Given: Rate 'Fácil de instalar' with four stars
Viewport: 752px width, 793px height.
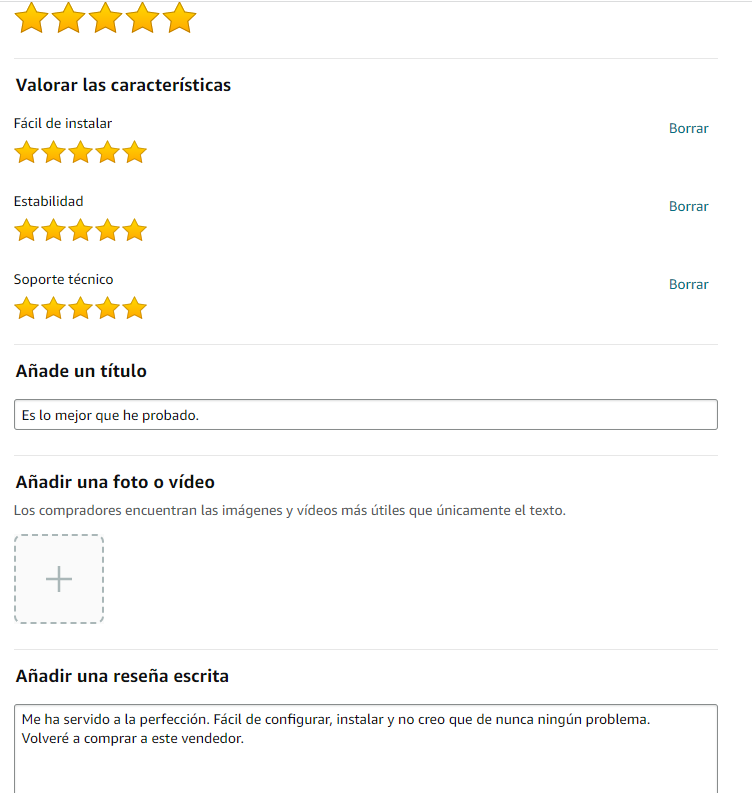Looking at the screenshot, I should pyautogui.click(x=107, y=153).
